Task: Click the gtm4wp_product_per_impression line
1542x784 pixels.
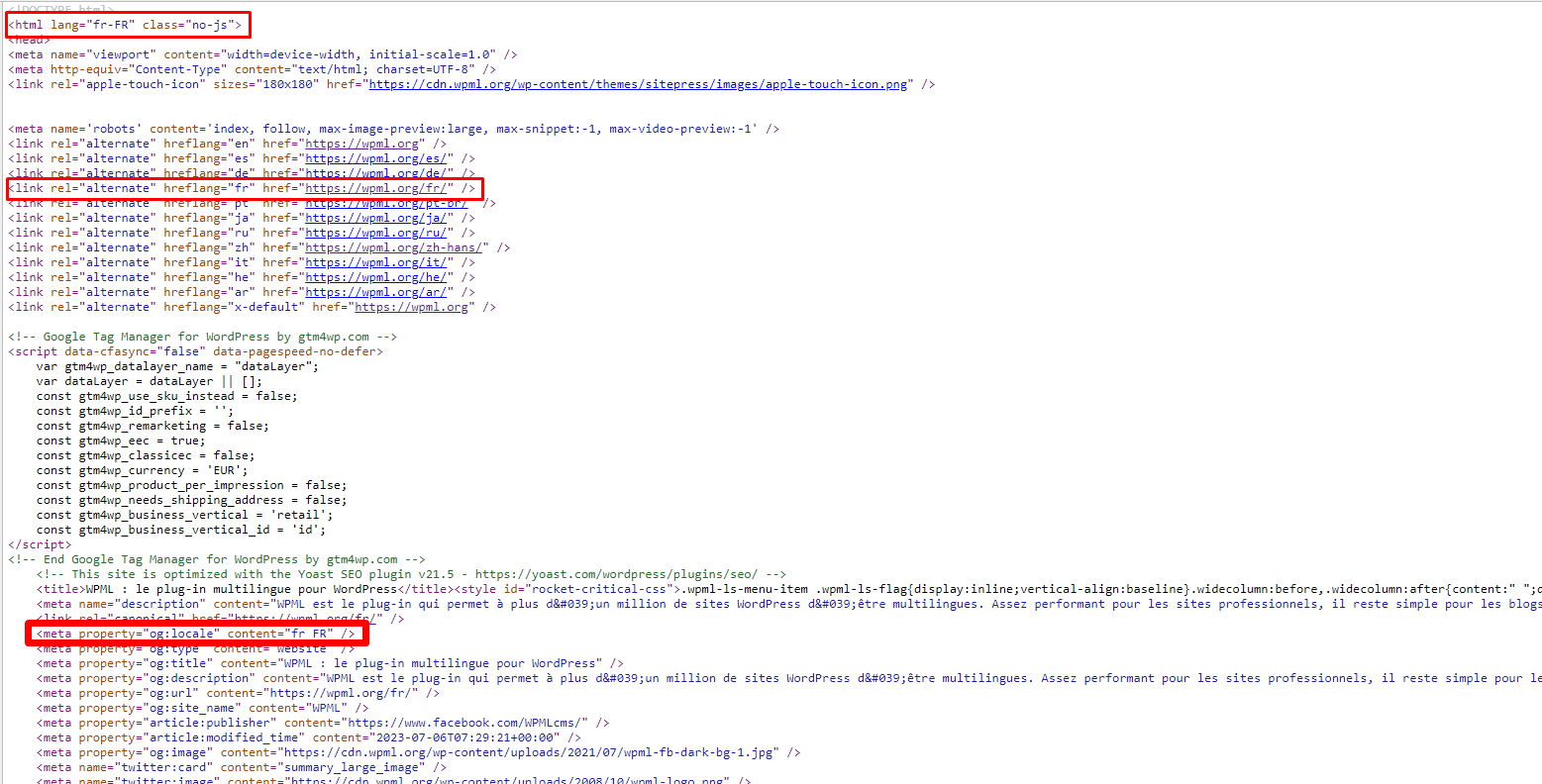Action: [x=191, y=485]
